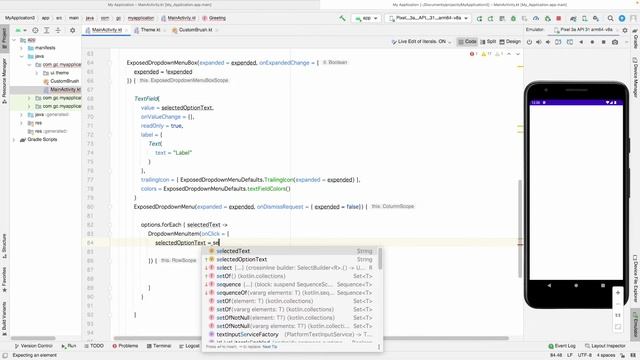Go to the next highlighted error arrow
The height and width of the screenshot is (360, 640).
click(x=518, y=54)
